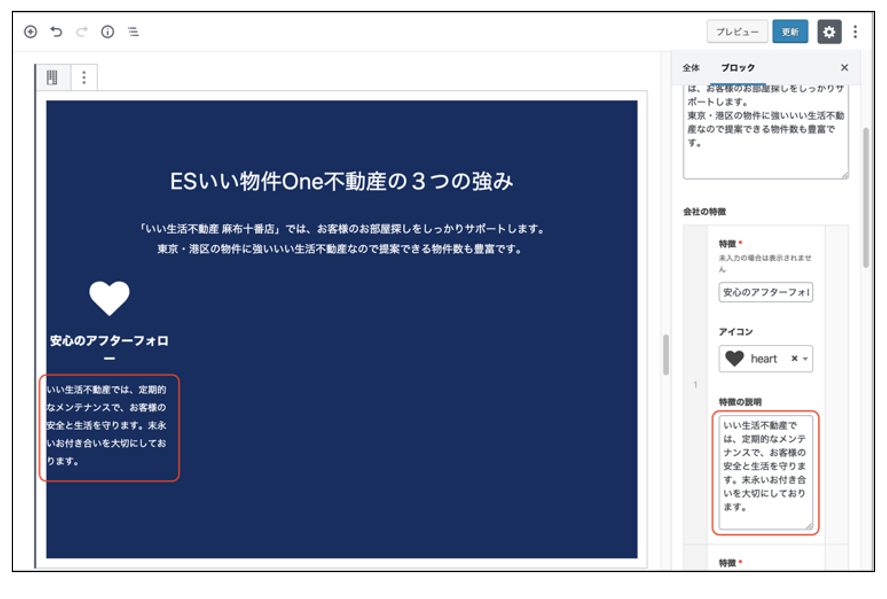This screenshot has height=599, width=887.
Task: Select the white heart icon in the canvas
Action: (x=109, y=298)
